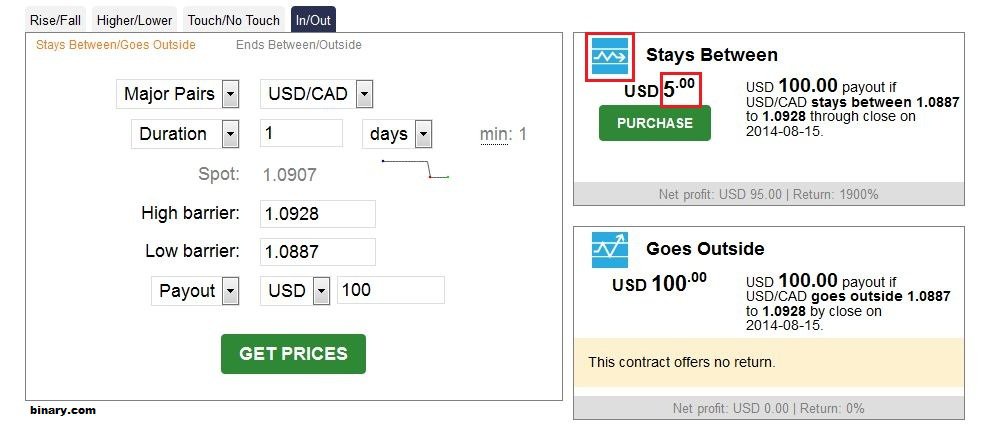
Task: Click the High barrier input field
Action: (318, 214)
